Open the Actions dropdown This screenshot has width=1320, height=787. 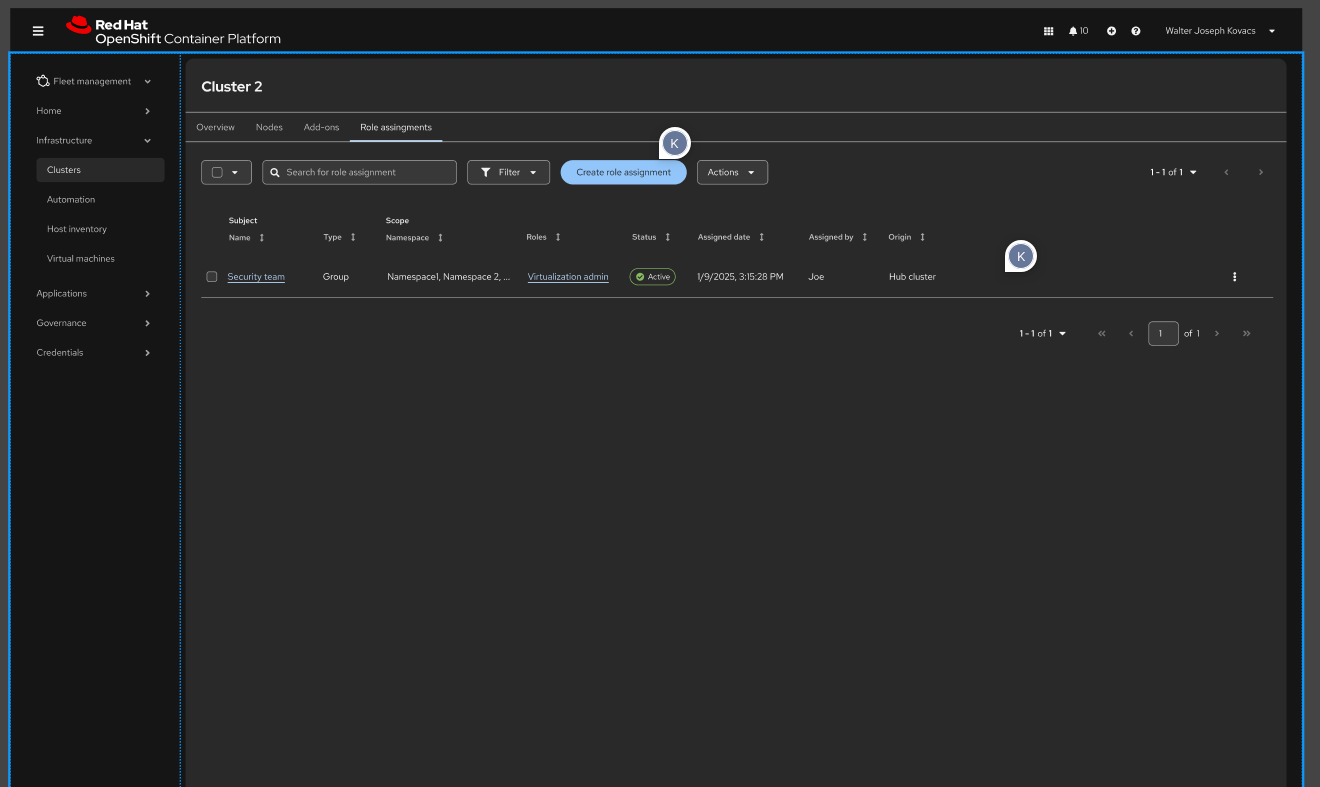pyautogui.click(x=732, y=173)
